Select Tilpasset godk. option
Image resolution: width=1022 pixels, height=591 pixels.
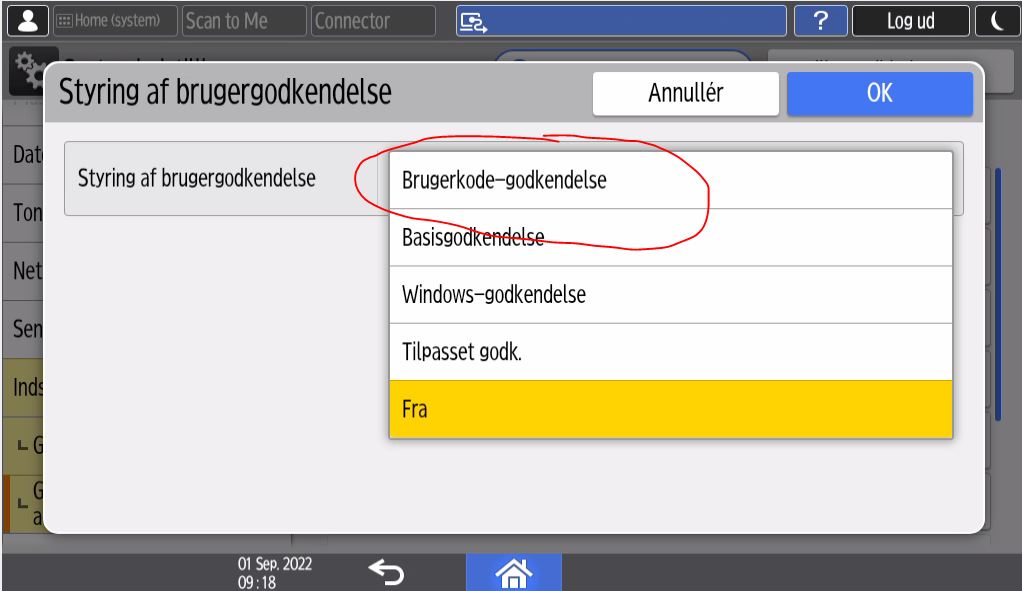point(670,352)
